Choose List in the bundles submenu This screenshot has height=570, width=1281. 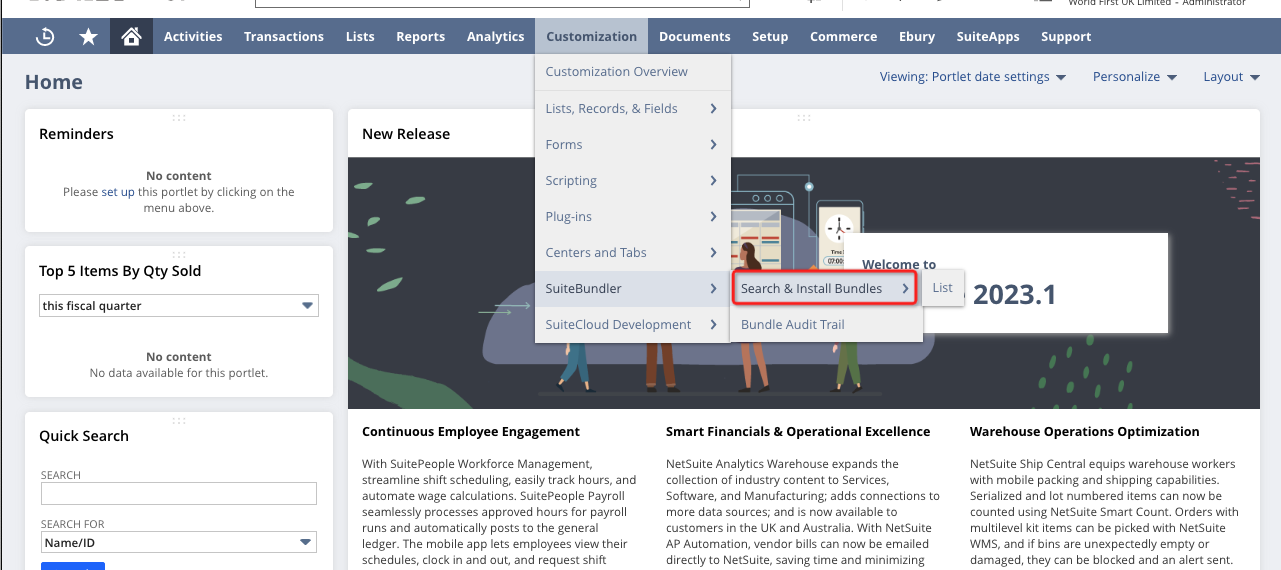(x=942, y=288)
